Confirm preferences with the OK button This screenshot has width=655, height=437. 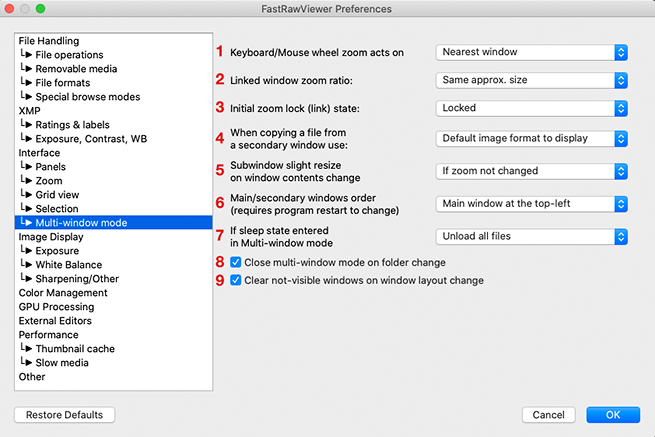point(613,415)
